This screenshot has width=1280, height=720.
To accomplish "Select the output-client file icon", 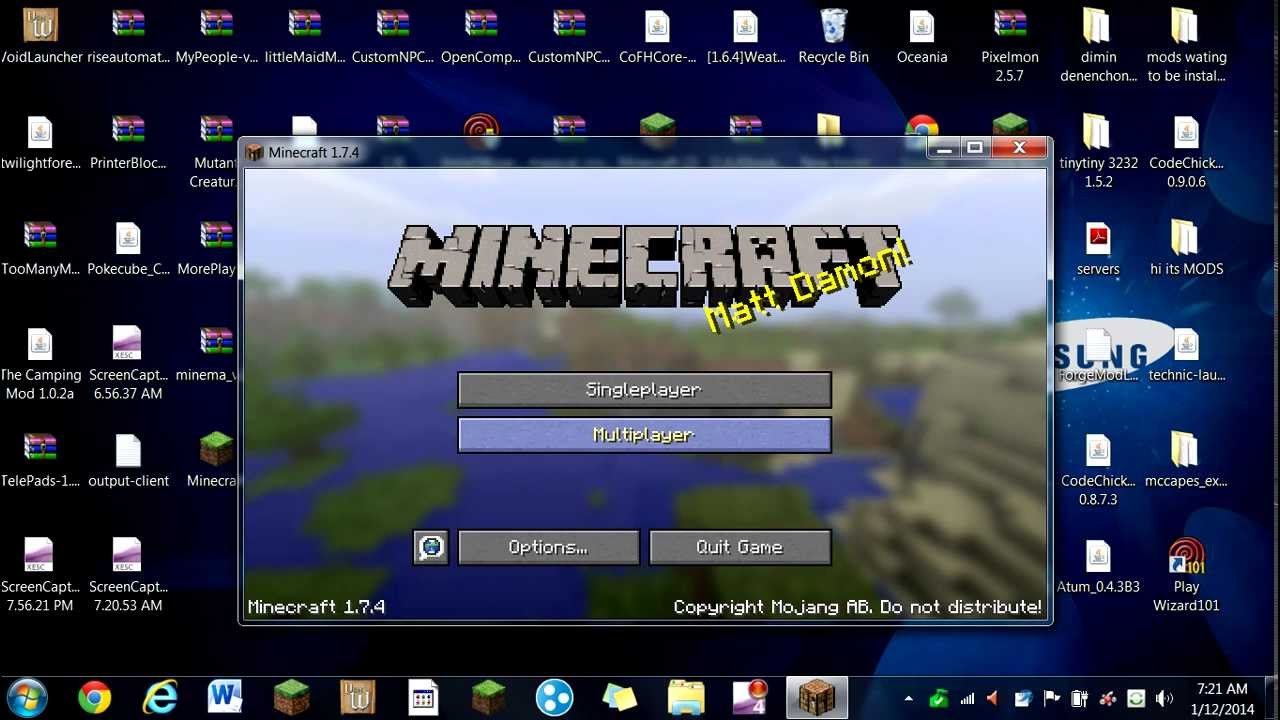I will click(x=128, y=460).
